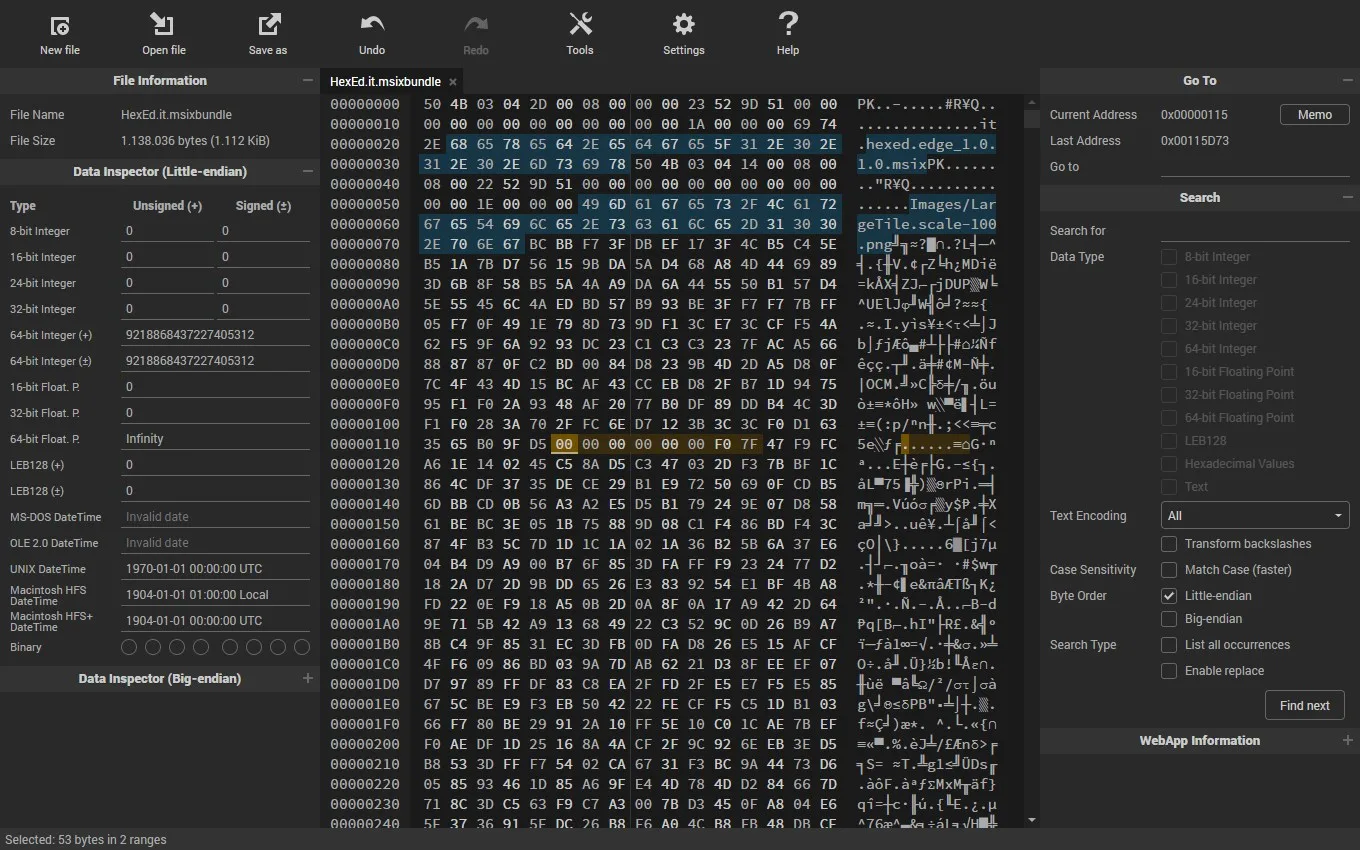The height and width of the screenshot is (850, 1360).
Task: Click the file size value 1.138.036 bytes
Action: coord(194,141)
